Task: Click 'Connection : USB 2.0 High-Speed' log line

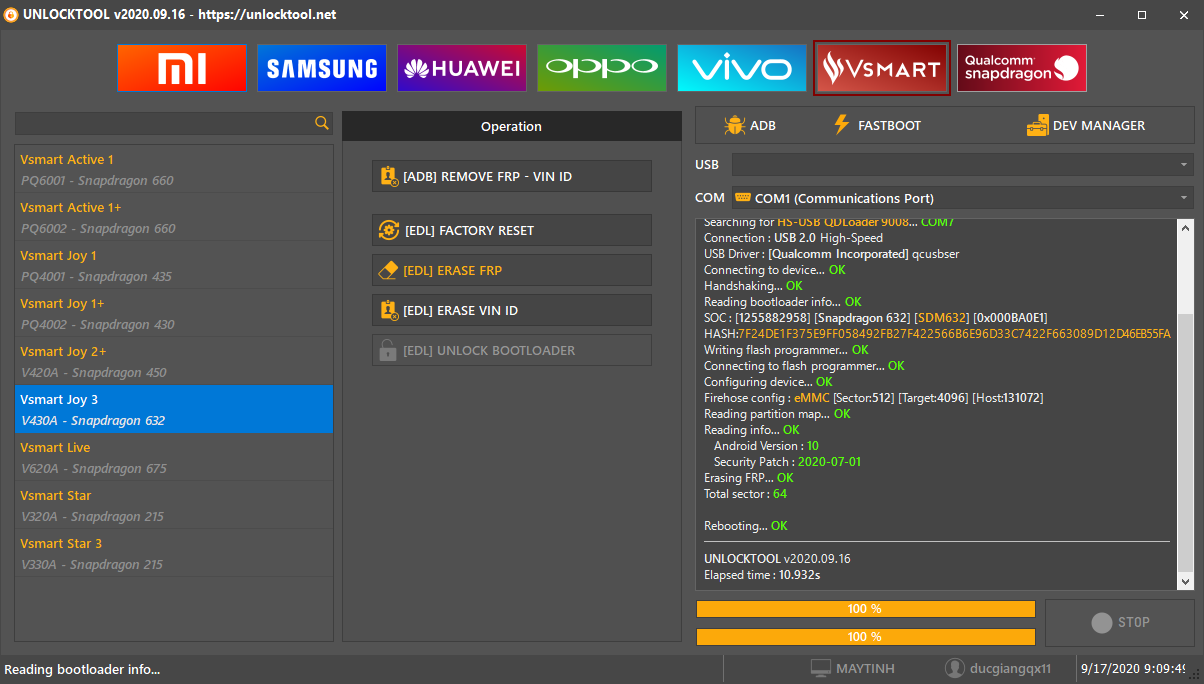Action: [793, 238]
